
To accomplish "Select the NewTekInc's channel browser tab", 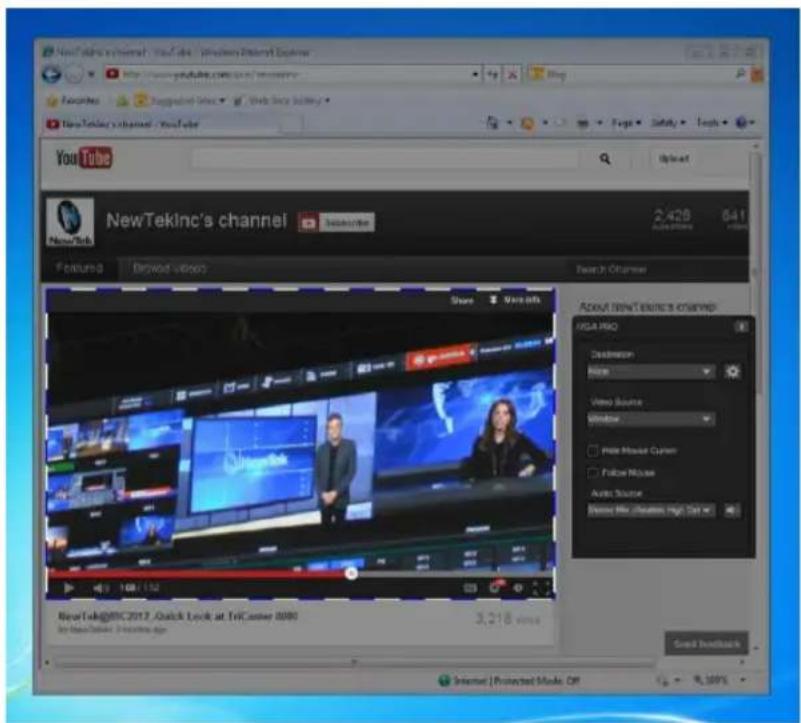I will pos(162,124).
